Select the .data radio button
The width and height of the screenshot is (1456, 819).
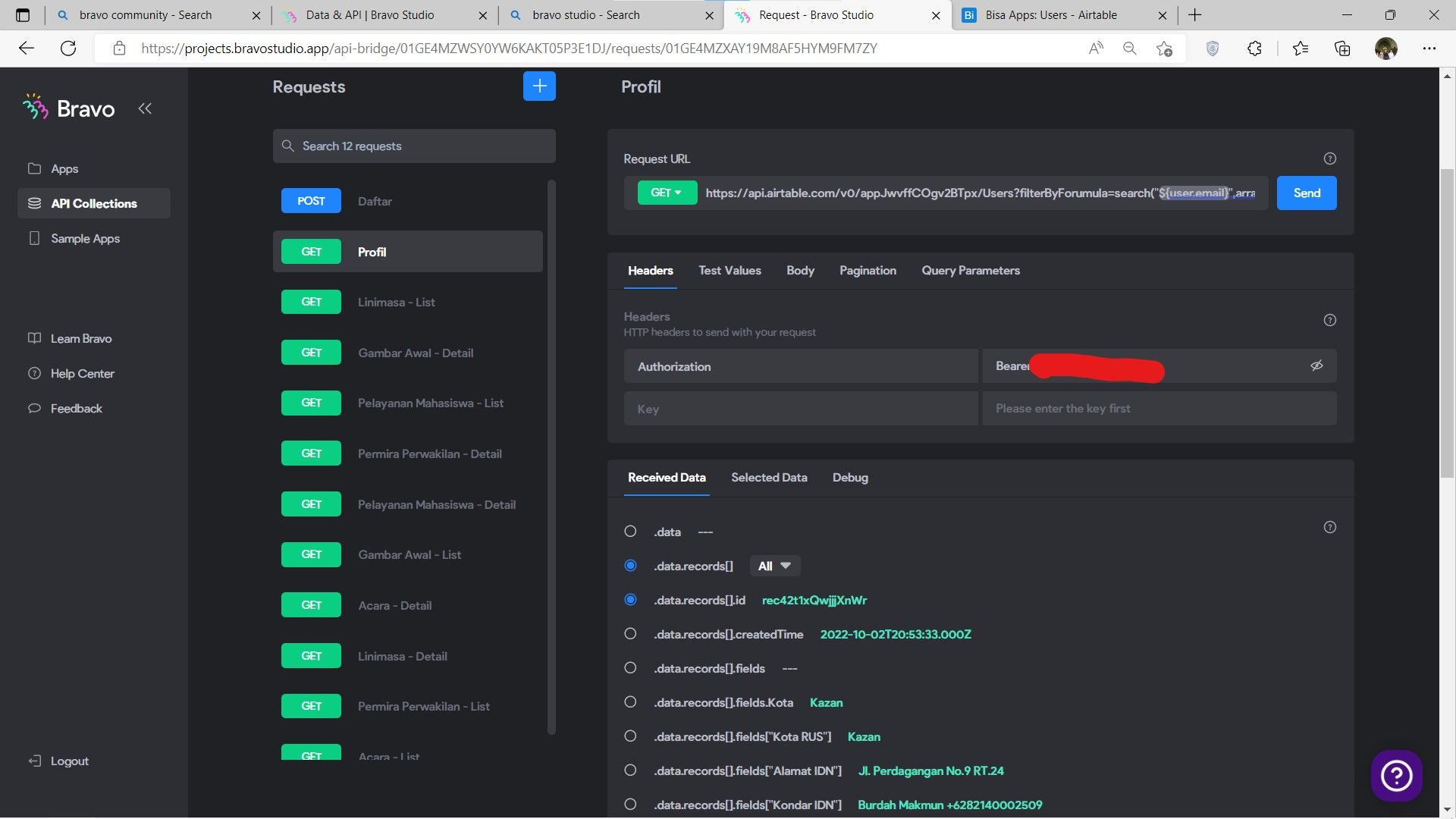pos(630,532)
